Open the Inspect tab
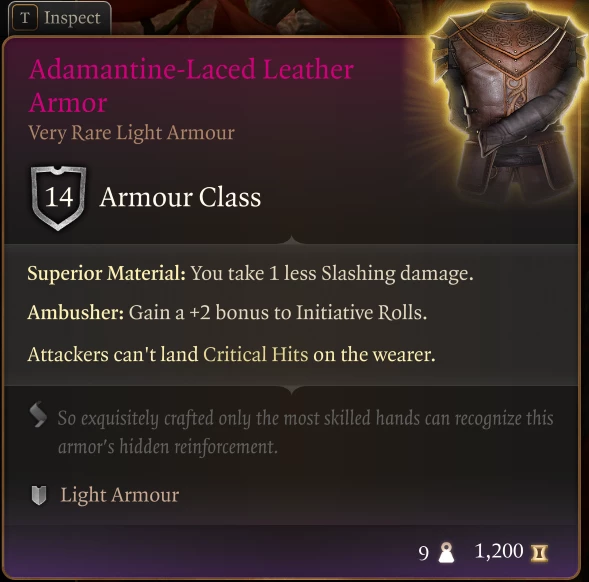Image resolution: width=589 pixels, height=582 pixels. pos(59,18)
